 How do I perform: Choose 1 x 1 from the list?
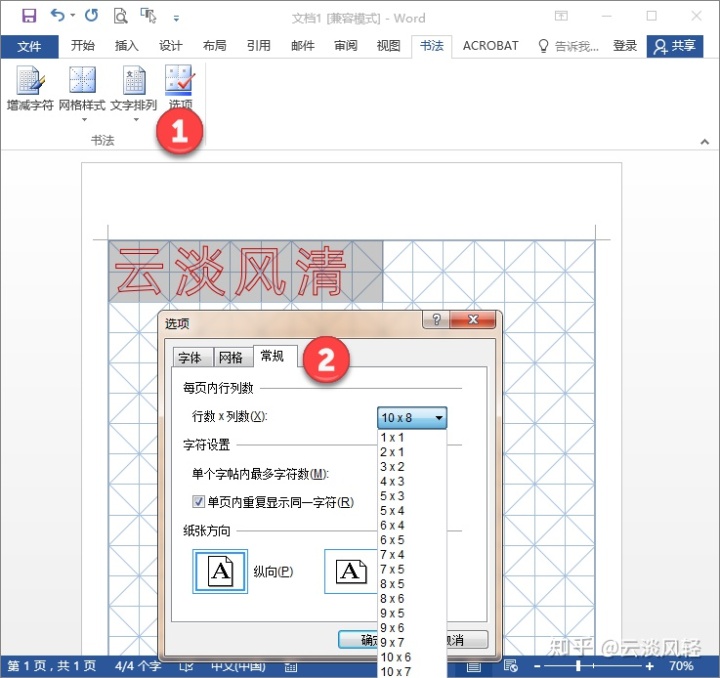411,437
